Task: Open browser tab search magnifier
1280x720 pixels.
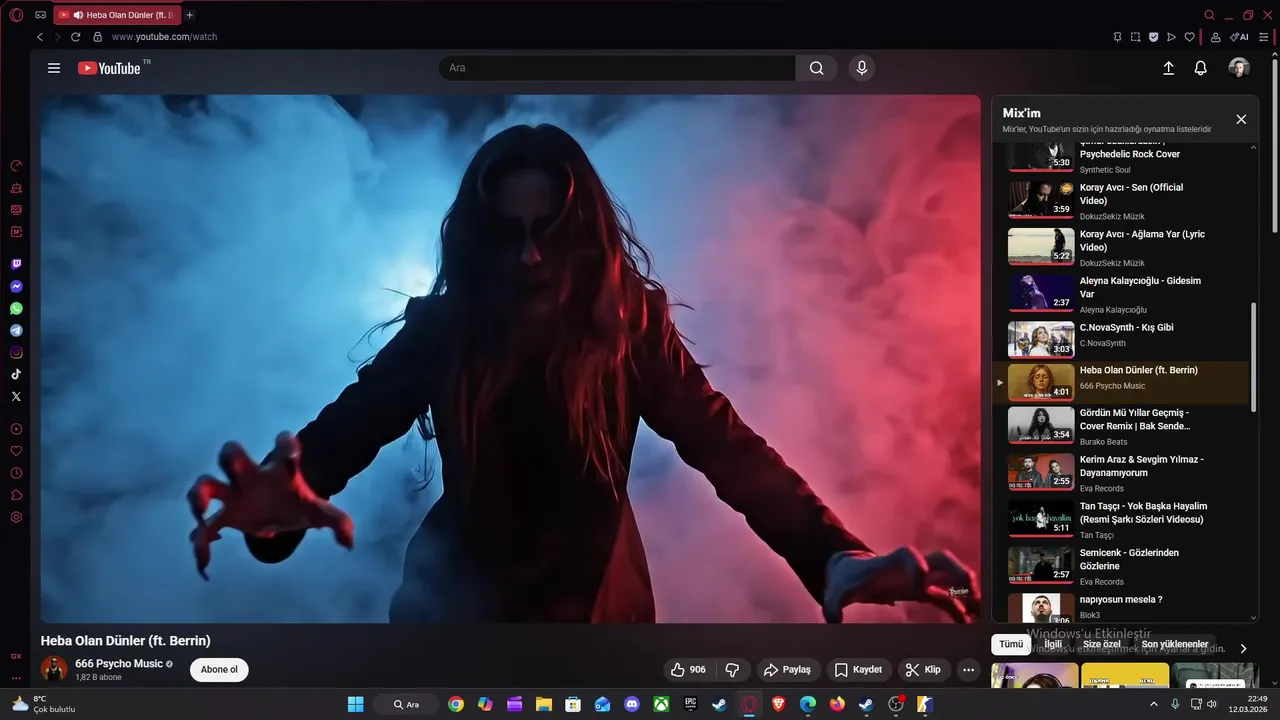Action: click(1209, 15)
